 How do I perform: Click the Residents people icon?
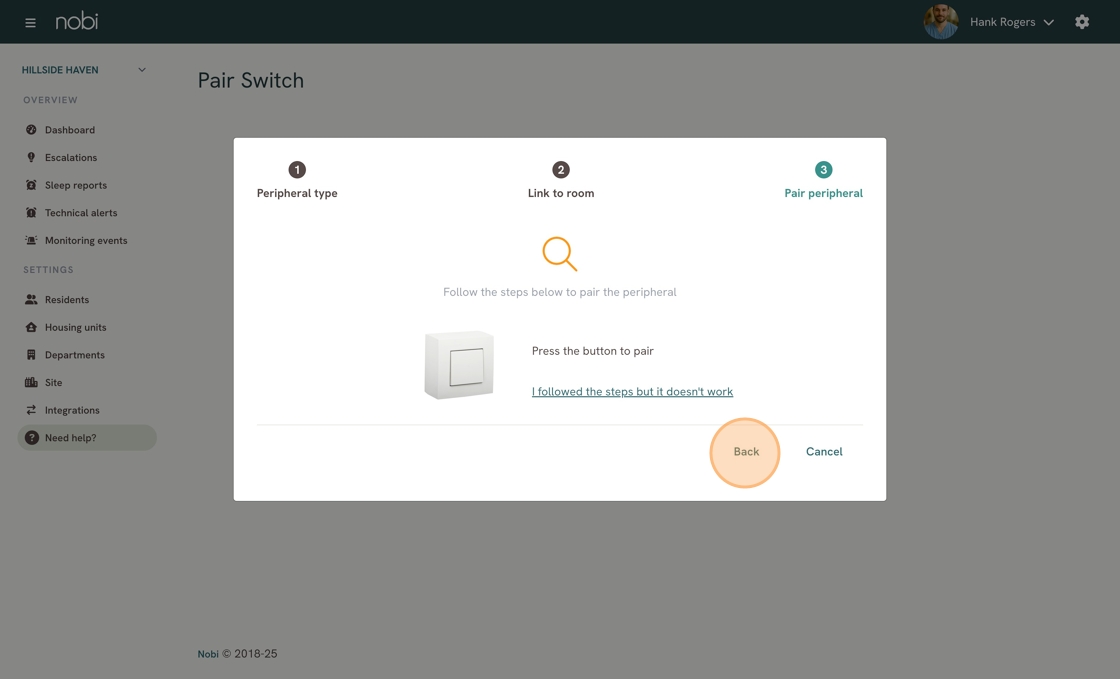31,300
